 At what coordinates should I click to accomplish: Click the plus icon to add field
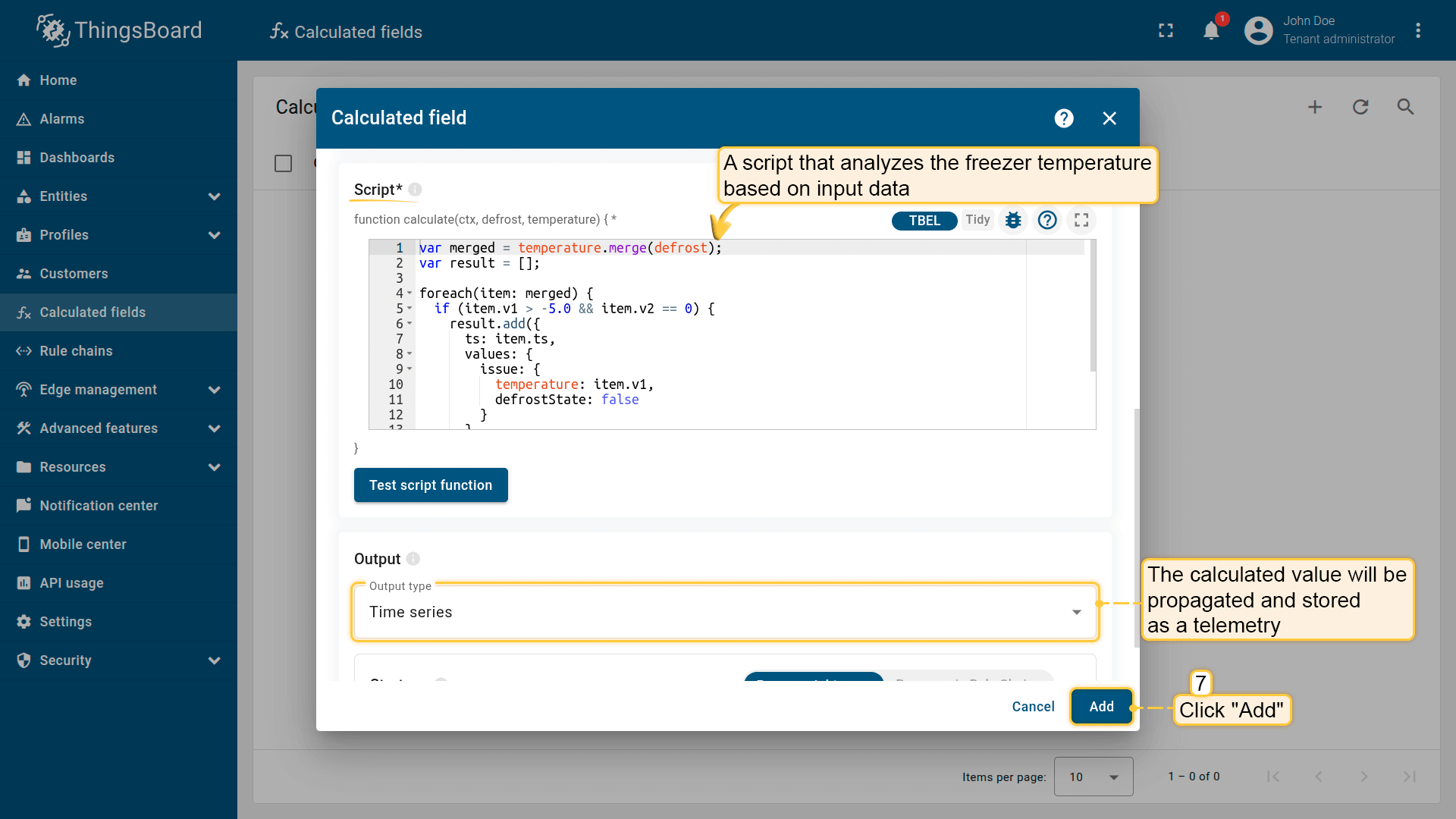pos(1315,107)
